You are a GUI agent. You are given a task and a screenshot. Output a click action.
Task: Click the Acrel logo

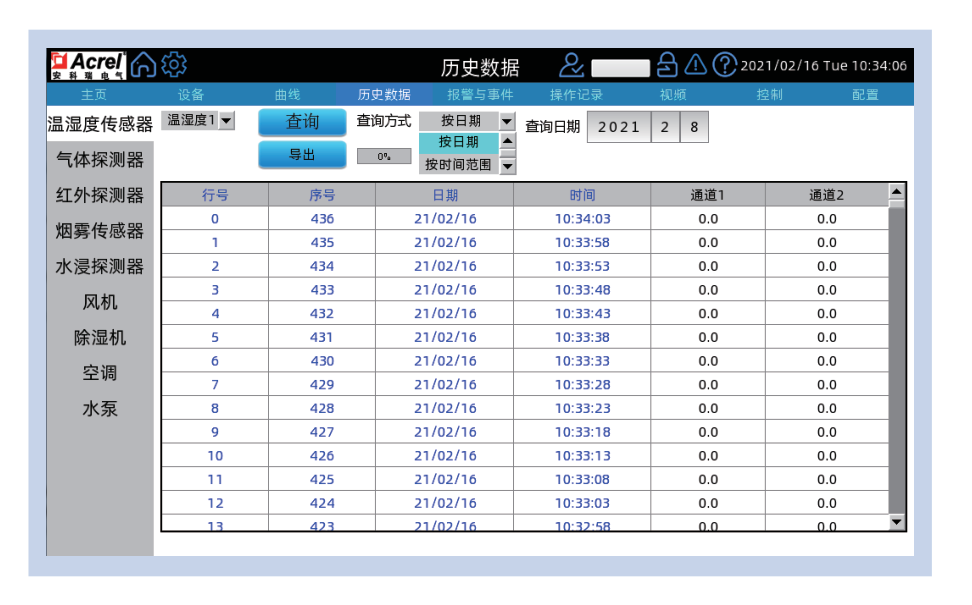(87, 66)
